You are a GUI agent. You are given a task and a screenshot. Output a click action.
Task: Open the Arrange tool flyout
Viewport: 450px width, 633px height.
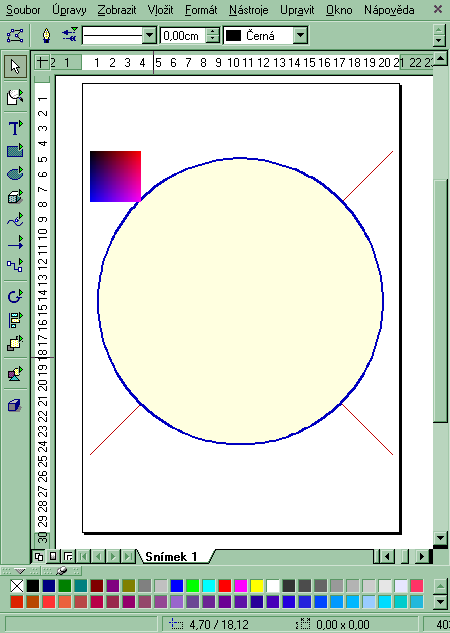pyautogui.click(x=15, y=343)
